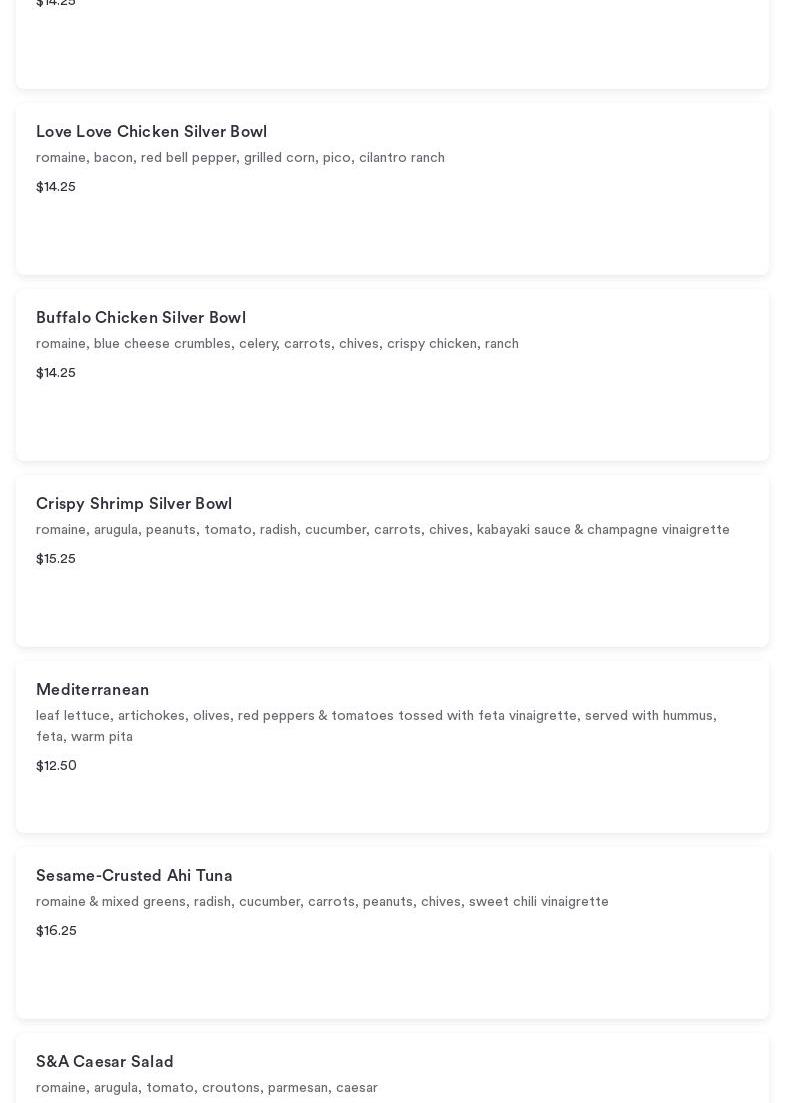Image resolution: width=785 pixels, height=1103 pixels.
Task: Open the Sesame-Crusted Ahi Tuna item
Action: click(x=134, y=876)
